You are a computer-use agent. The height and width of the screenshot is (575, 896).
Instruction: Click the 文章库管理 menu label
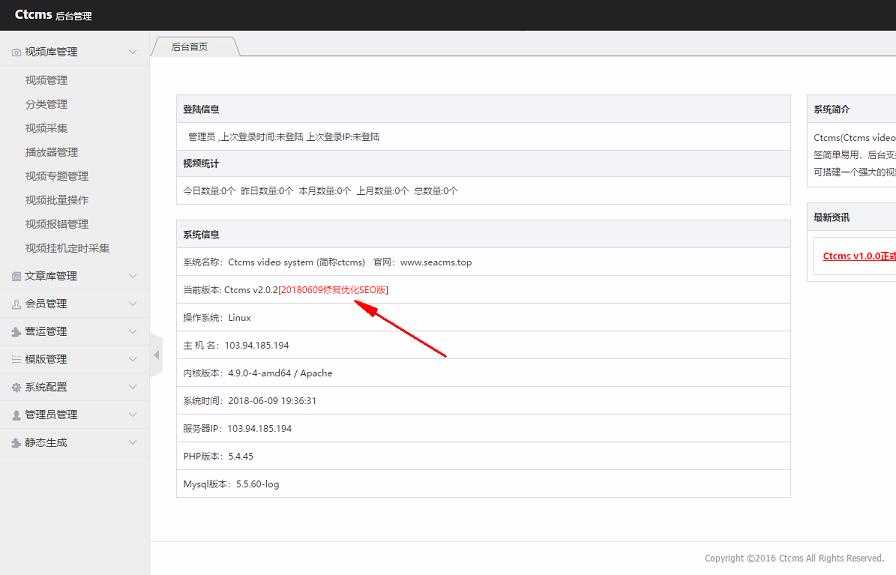pyautogui.click(x=51, y=276)
